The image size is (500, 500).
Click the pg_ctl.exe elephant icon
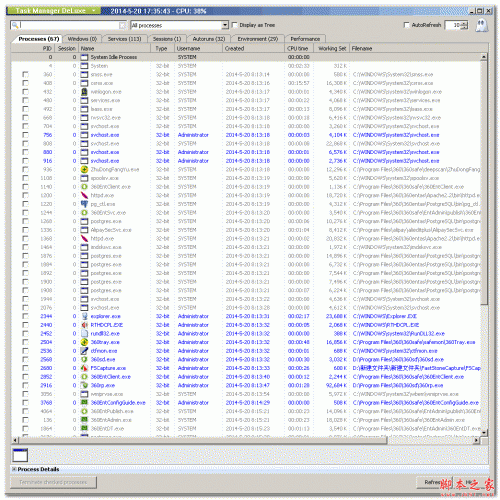85,204
